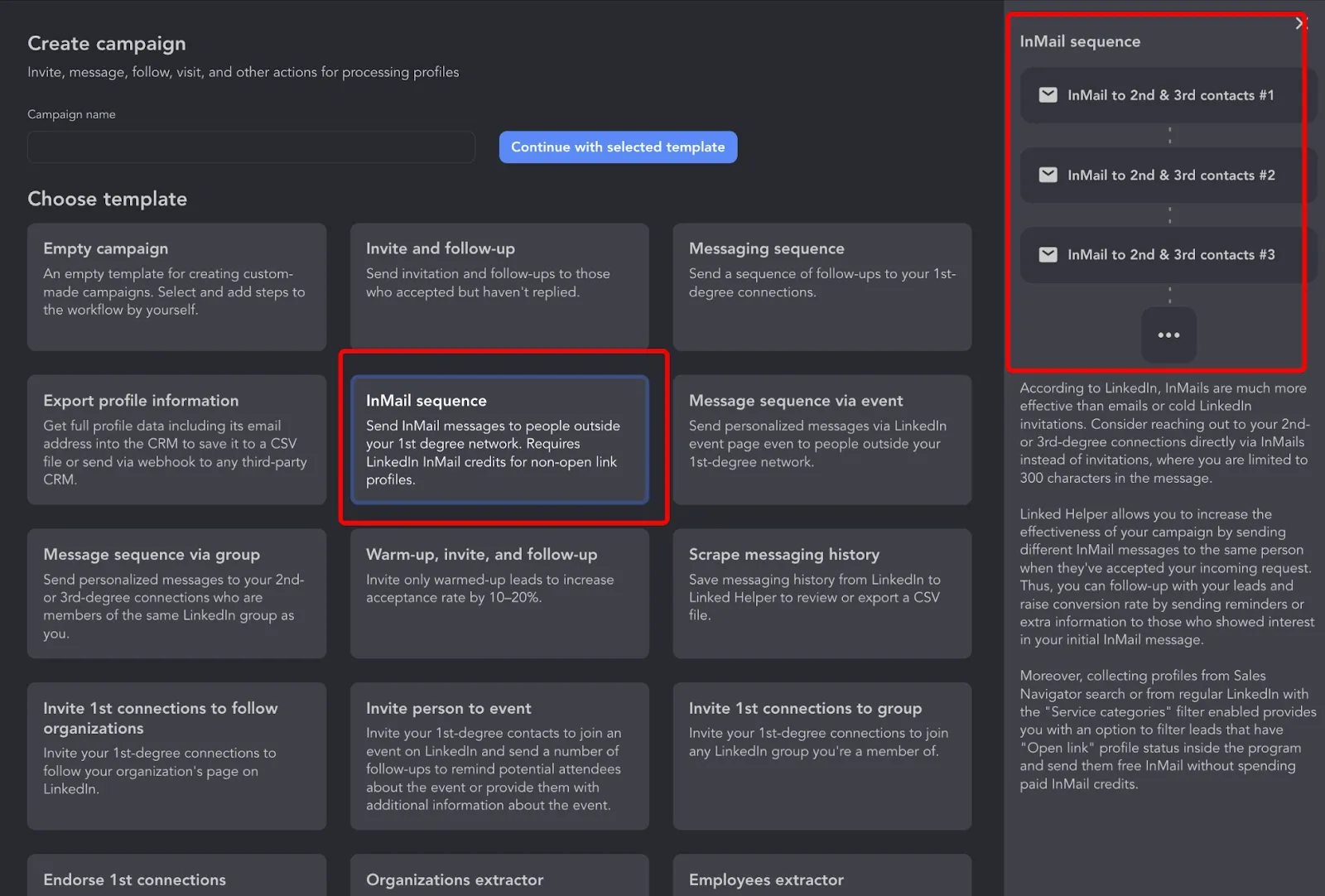Screen dimensions: 1325x896
Task: Click the InMail sequence panel title
Action: 1080,41
